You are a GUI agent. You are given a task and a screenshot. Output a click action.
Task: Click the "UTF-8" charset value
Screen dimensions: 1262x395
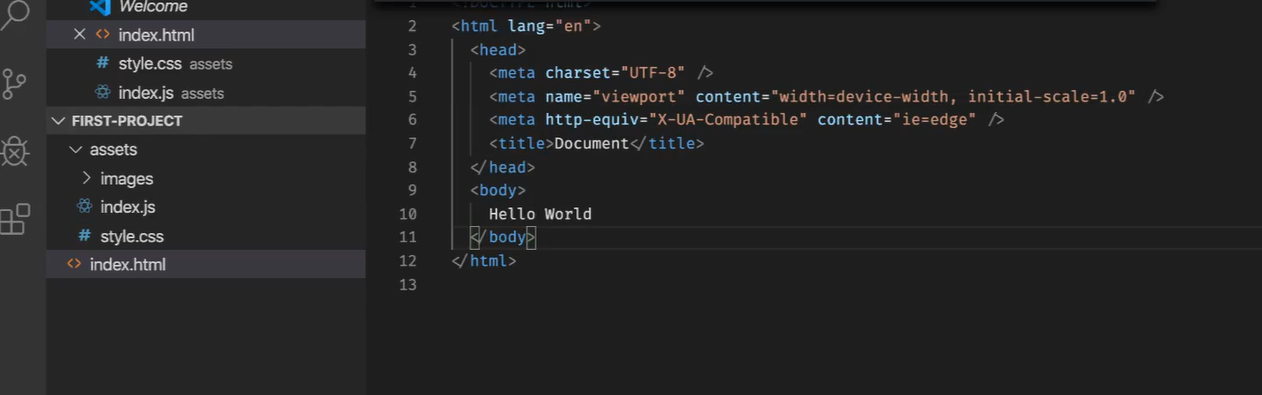coord(653,72)
